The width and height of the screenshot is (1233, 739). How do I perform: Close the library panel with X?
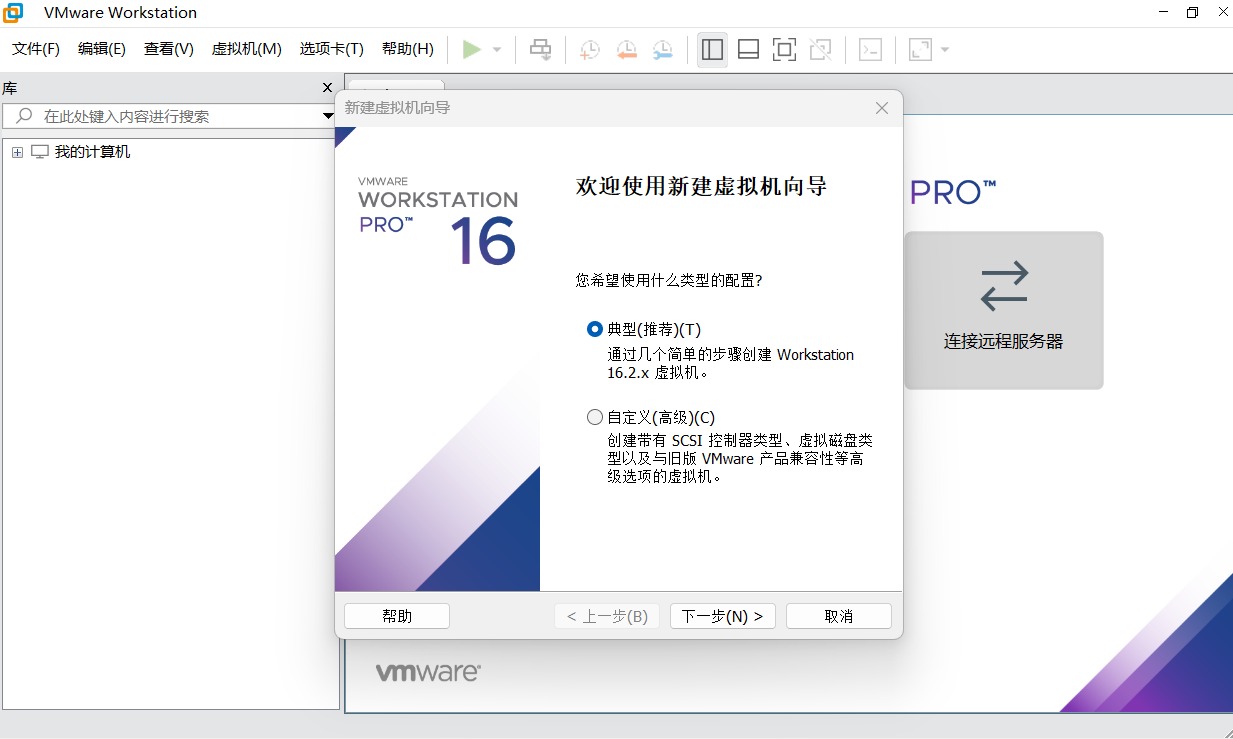coord(327,88)
